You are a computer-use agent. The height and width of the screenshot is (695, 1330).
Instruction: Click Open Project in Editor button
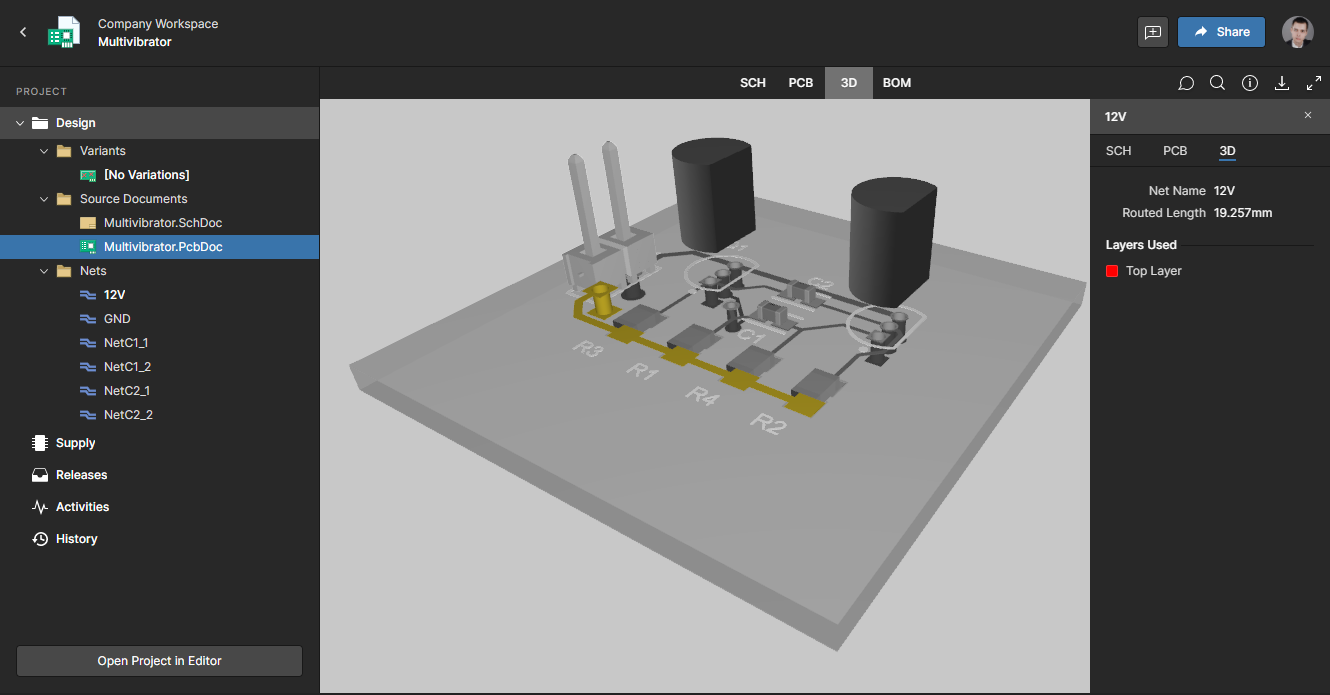[x=159, y=661]
